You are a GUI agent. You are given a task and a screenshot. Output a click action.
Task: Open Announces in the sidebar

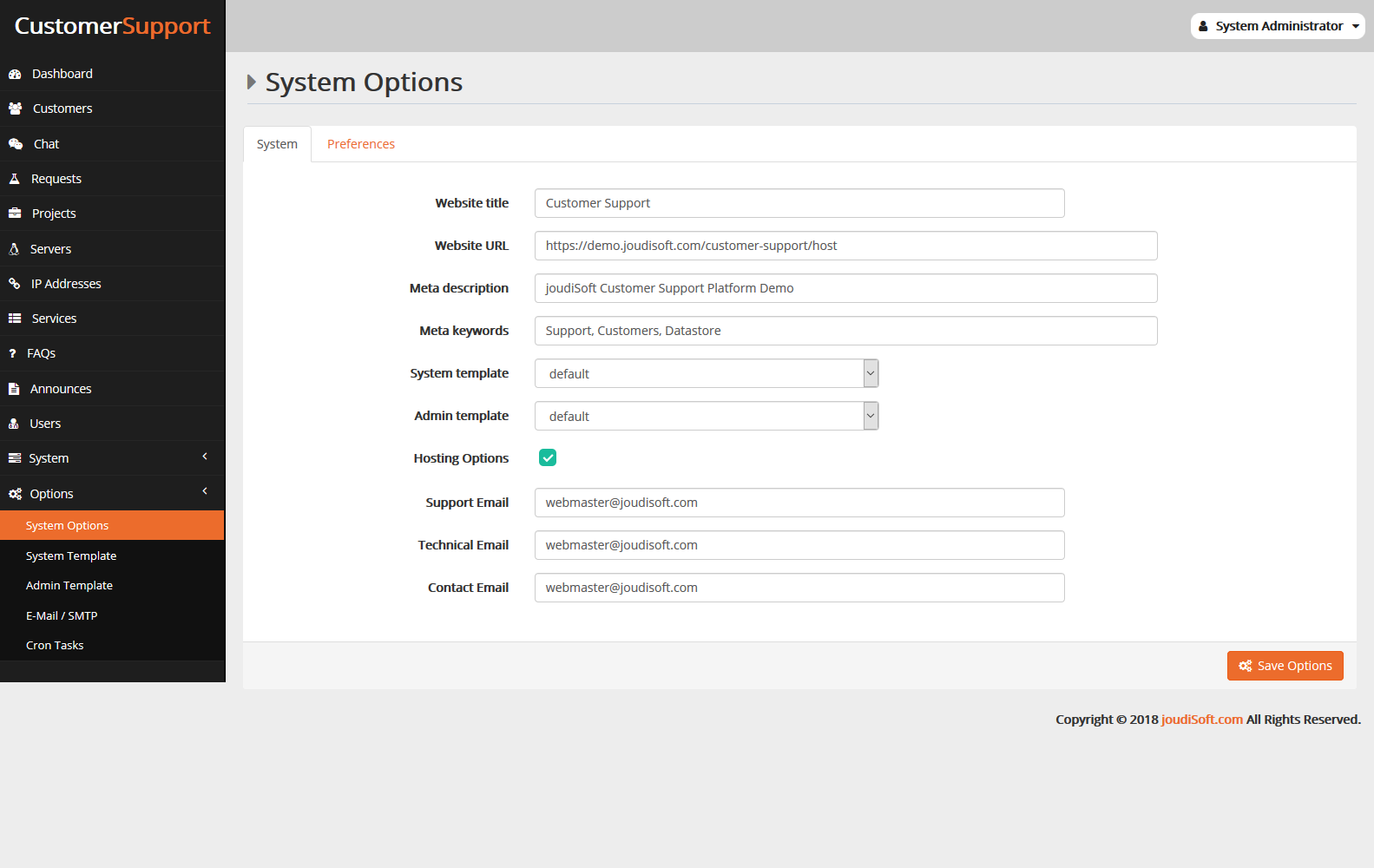[x=112, y=389]
